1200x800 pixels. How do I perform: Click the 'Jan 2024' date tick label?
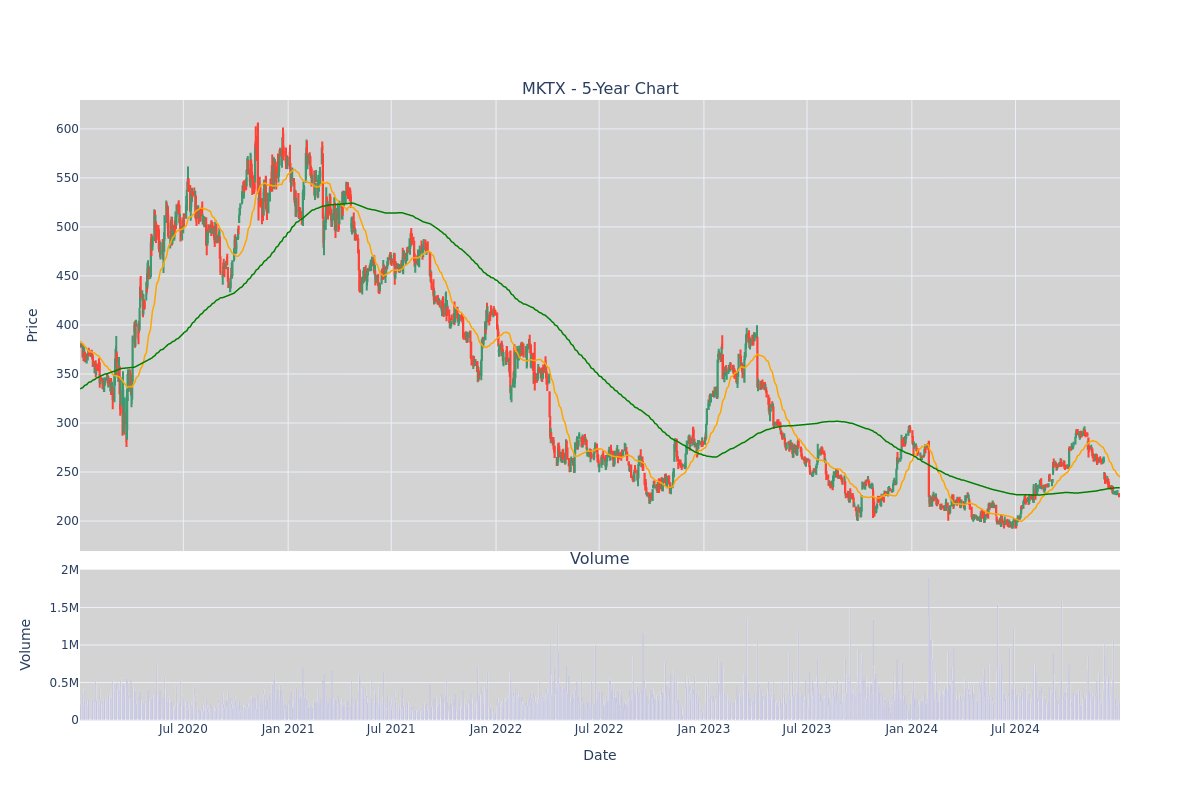pos(912,729)
